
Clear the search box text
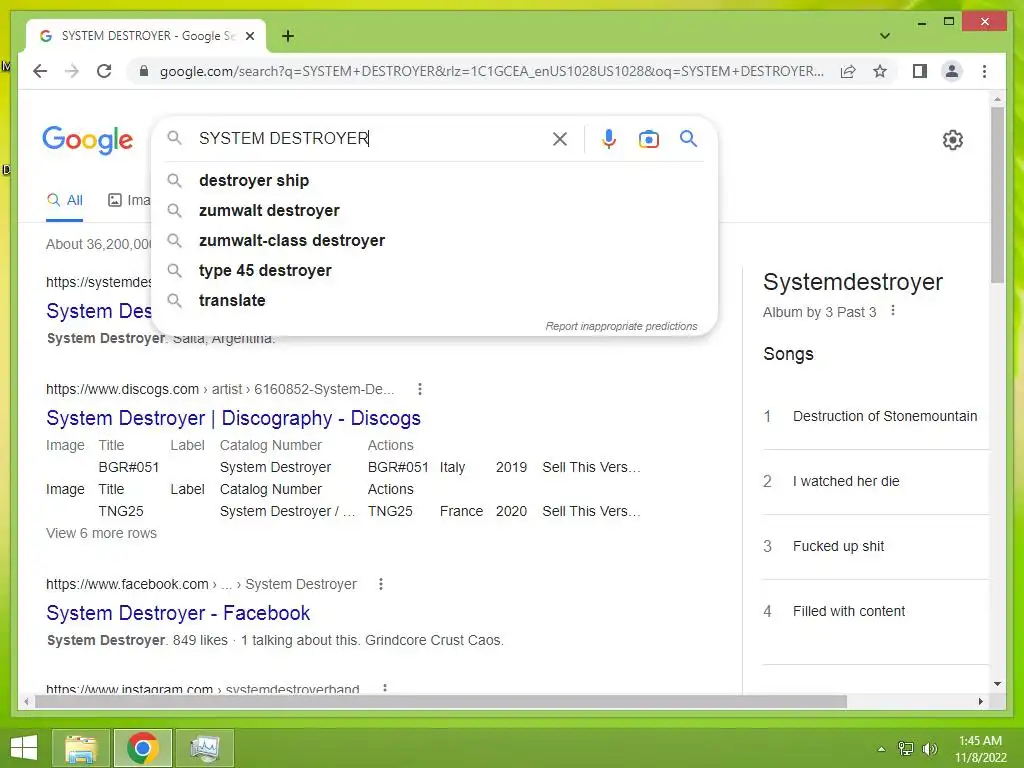[560, 138]
